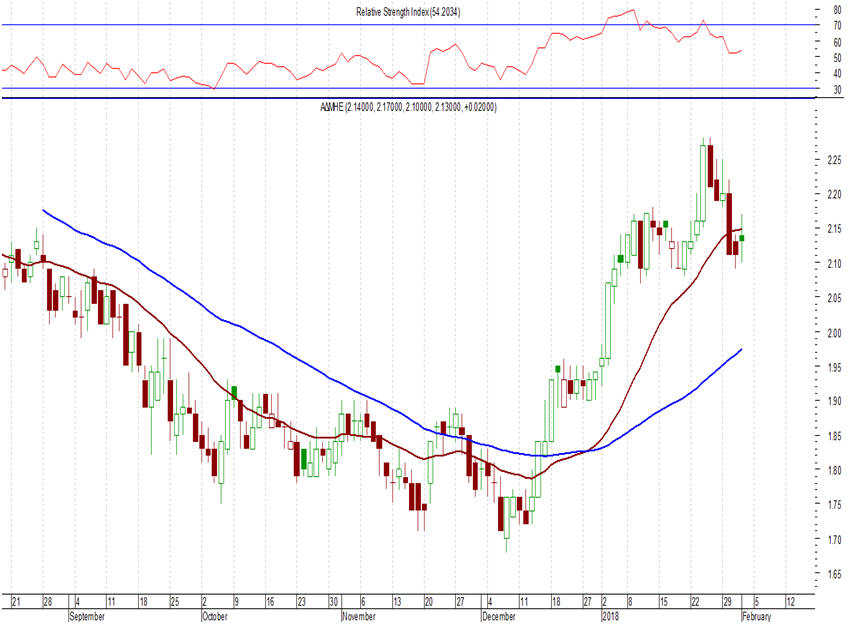Screen dimensions: 846x624
Task: Click the 1.70 price axis label
Action: 834,539
